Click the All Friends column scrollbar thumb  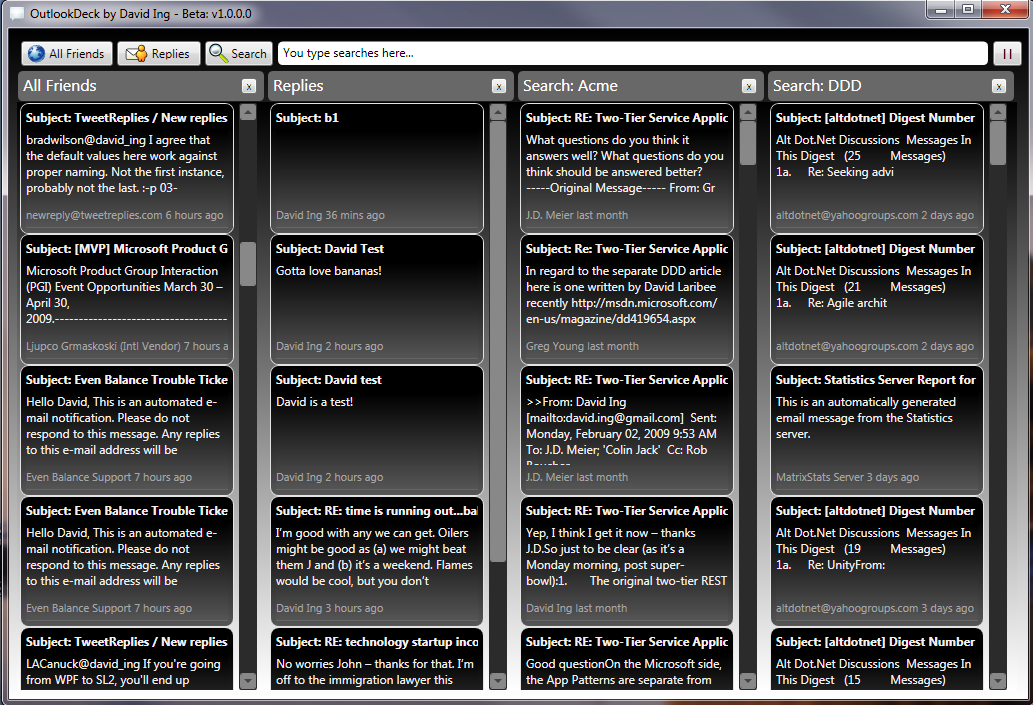[248, 264]
